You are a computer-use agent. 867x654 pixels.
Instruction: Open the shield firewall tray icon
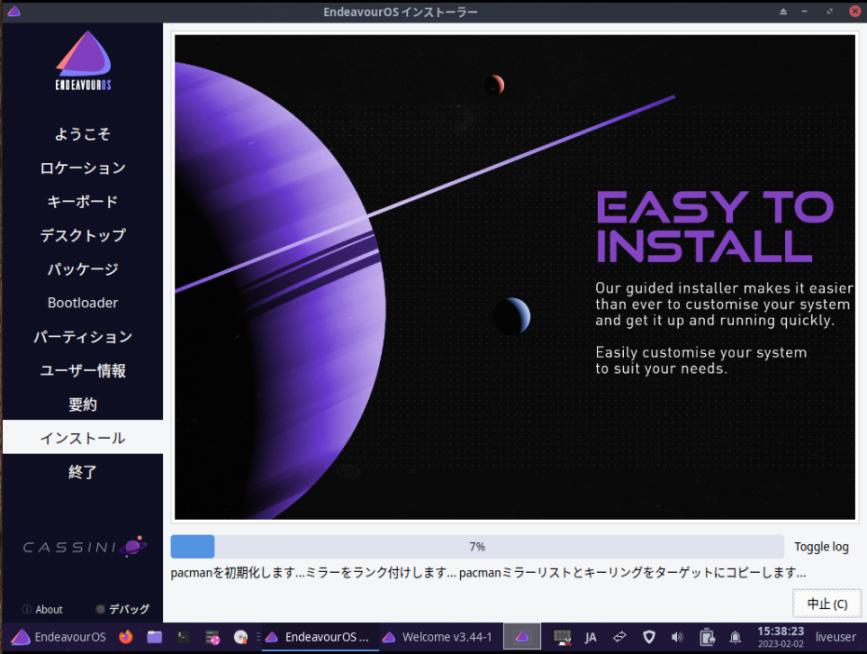point(649,637)
